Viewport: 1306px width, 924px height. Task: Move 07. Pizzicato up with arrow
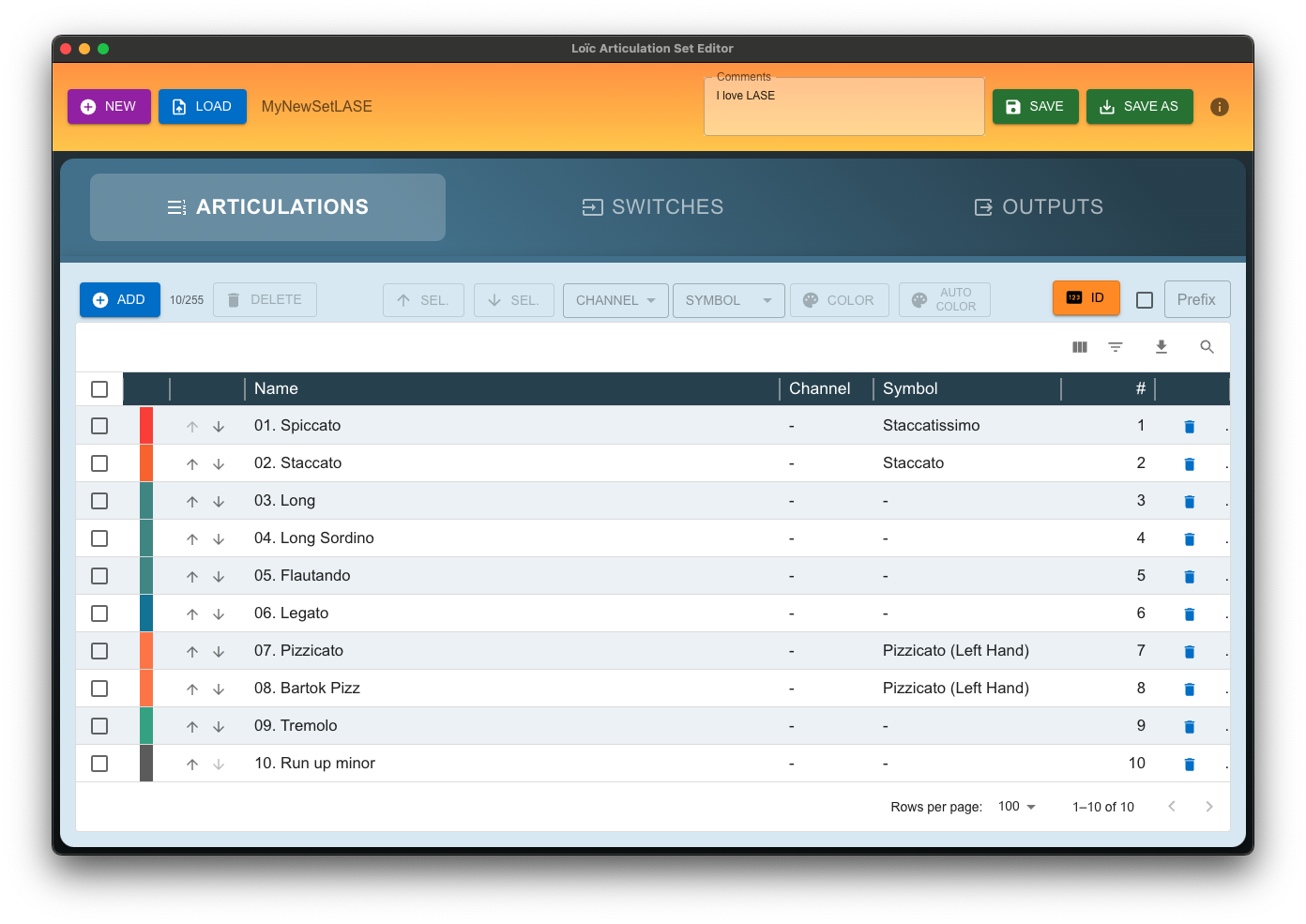tap(192, 652)
